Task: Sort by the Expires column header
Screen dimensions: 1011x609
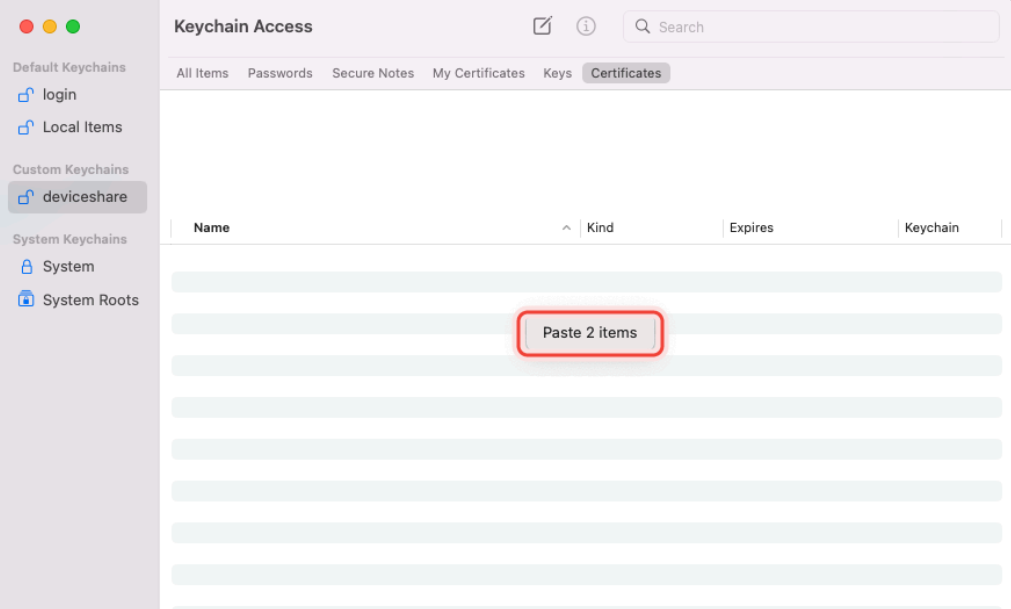Action: point(751,228)
